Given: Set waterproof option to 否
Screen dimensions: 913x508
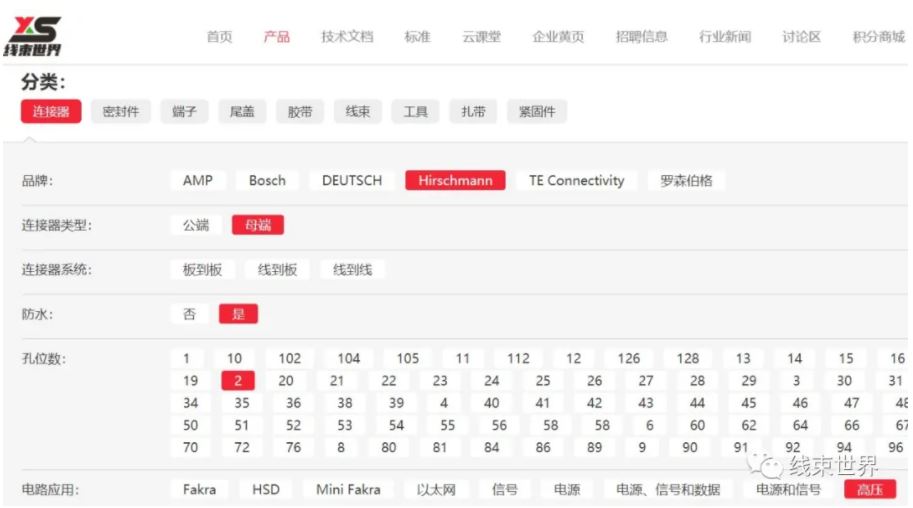Looking at the screenshot, I should click(189, 314).
